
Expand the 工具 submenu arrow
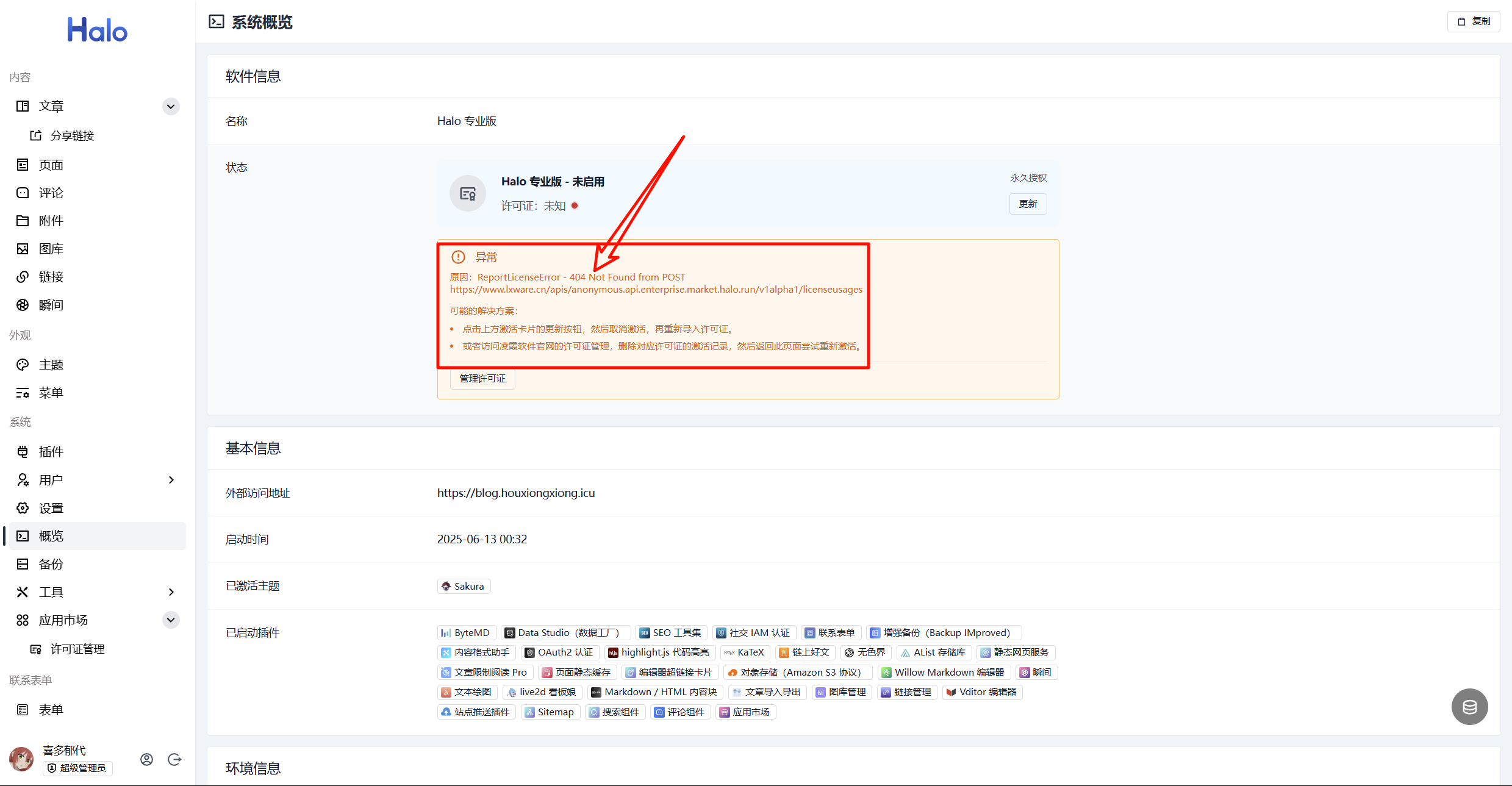click(x=171, y=592)
